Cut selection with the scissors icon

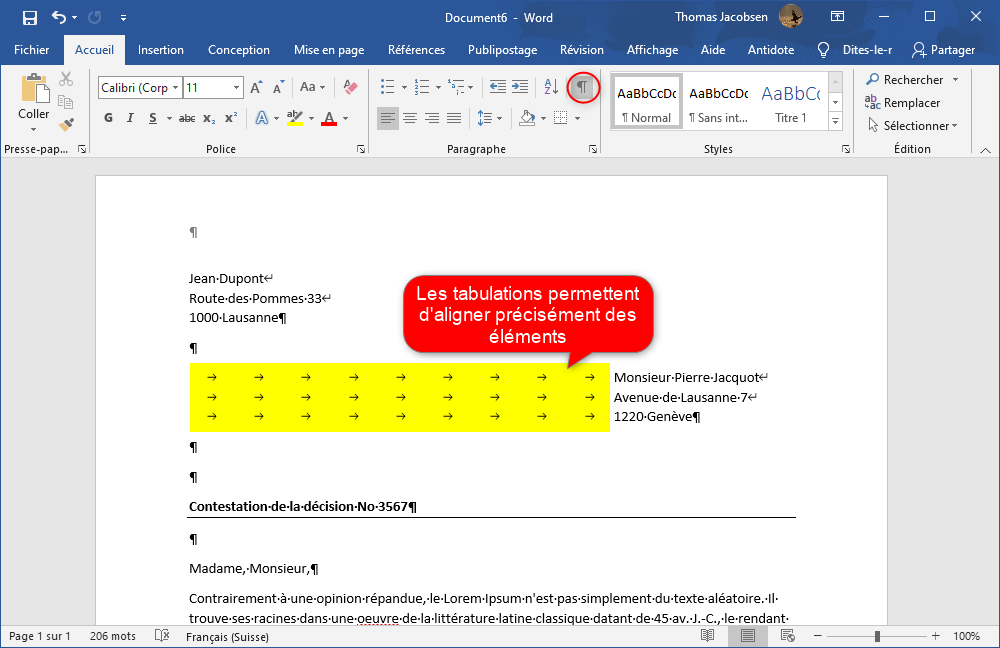[66, 79]
